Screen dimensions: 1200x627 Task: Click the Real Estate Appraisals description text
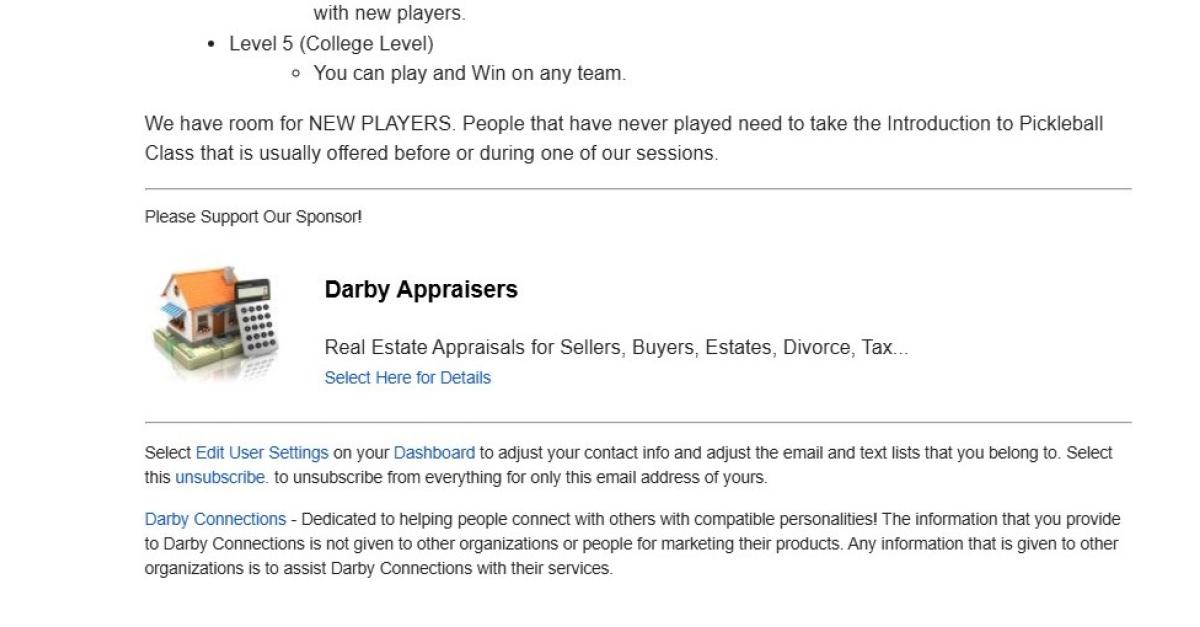coord(616,349)
